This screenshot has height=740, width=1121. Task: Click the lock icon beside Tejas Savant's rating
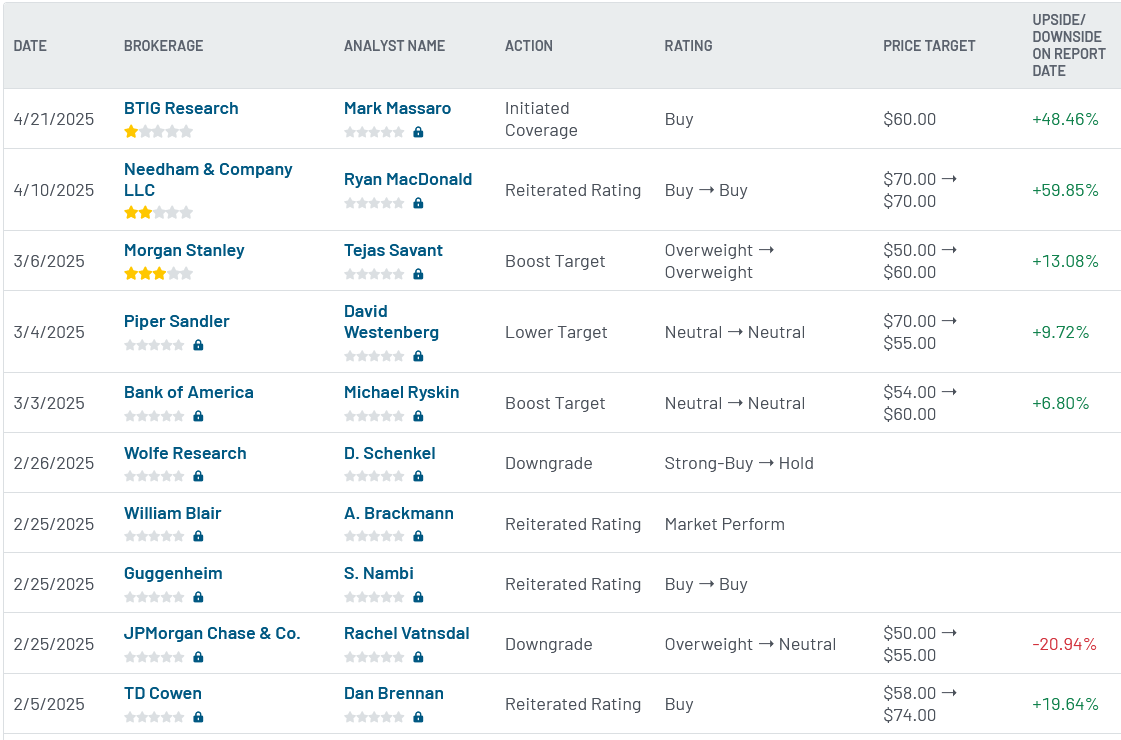pyautogui.click(x=418, y=274)
